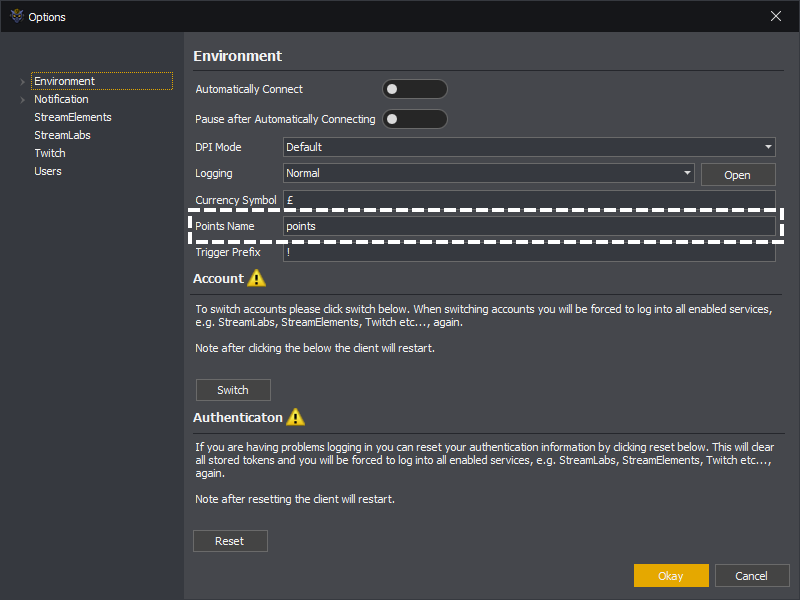This screenshot has width=800, height=600.
Task: Toggle the Automatically Connect switch
Action: point(415,89)
